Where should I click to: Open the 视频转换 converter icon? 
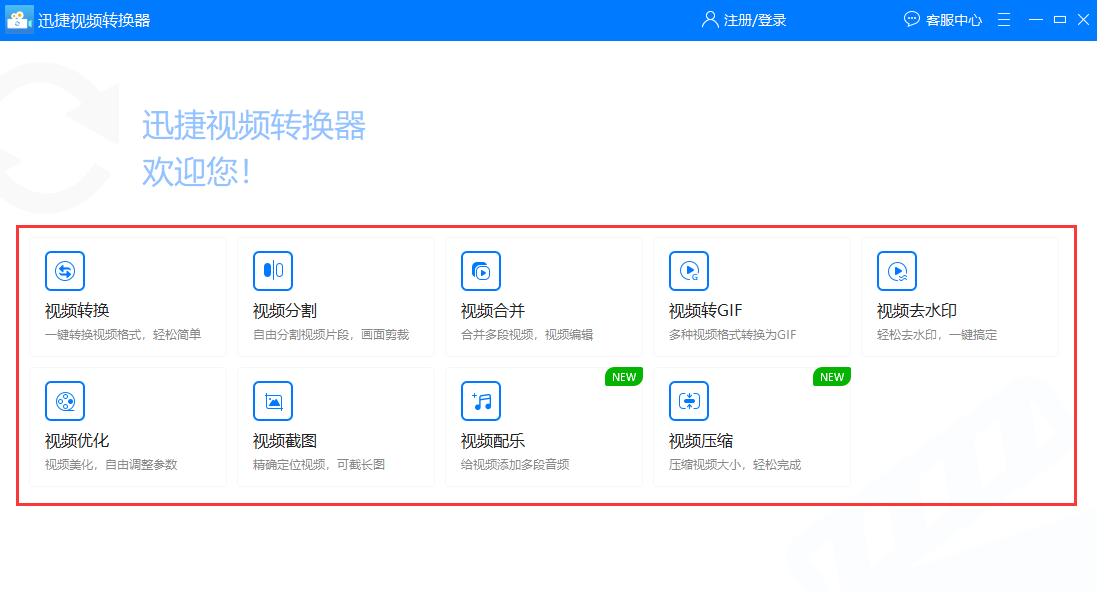point(65,271)
